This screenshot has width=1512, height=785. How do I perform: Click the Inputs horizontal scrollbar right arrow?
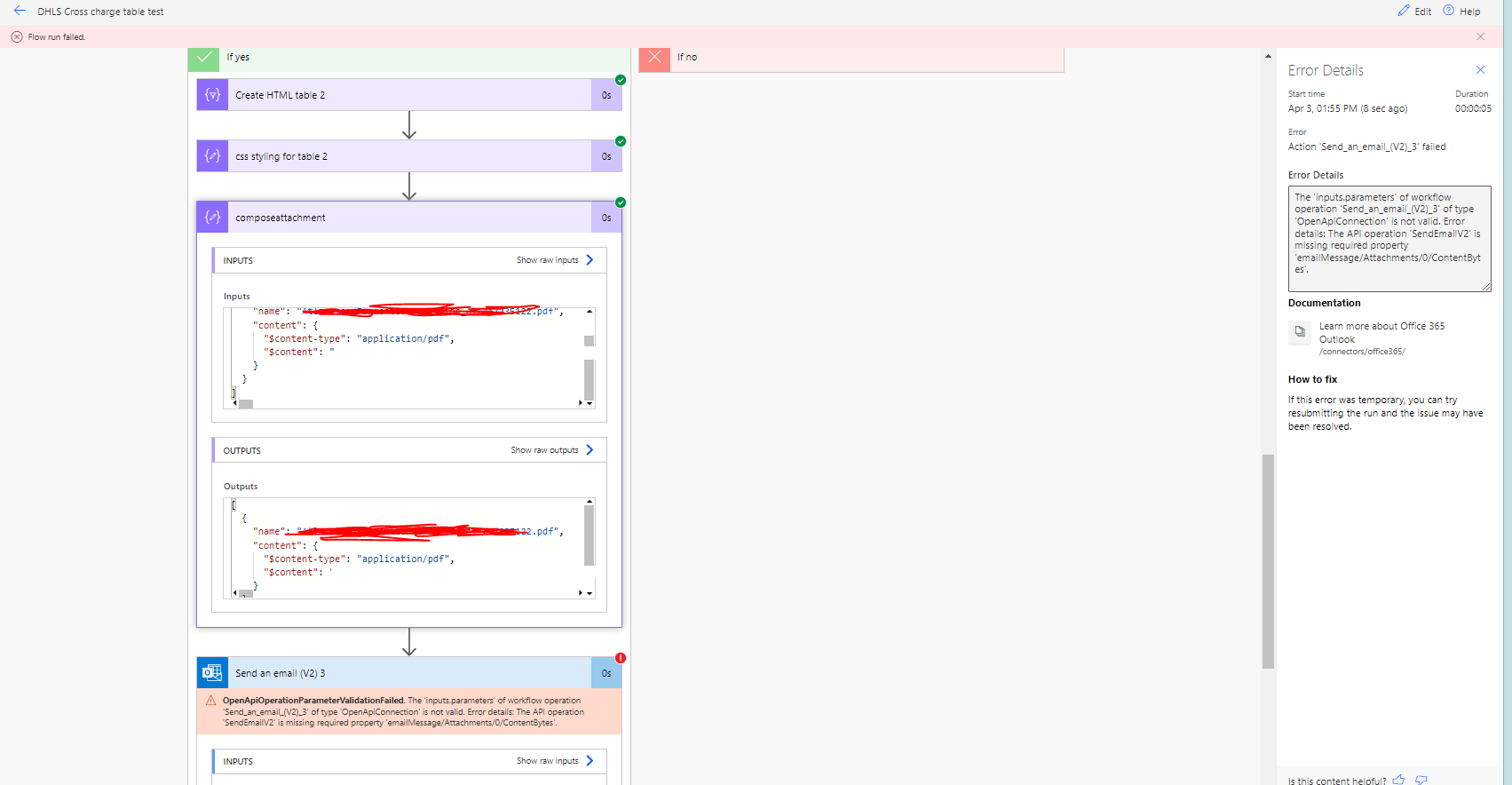(x=581, y=403)
